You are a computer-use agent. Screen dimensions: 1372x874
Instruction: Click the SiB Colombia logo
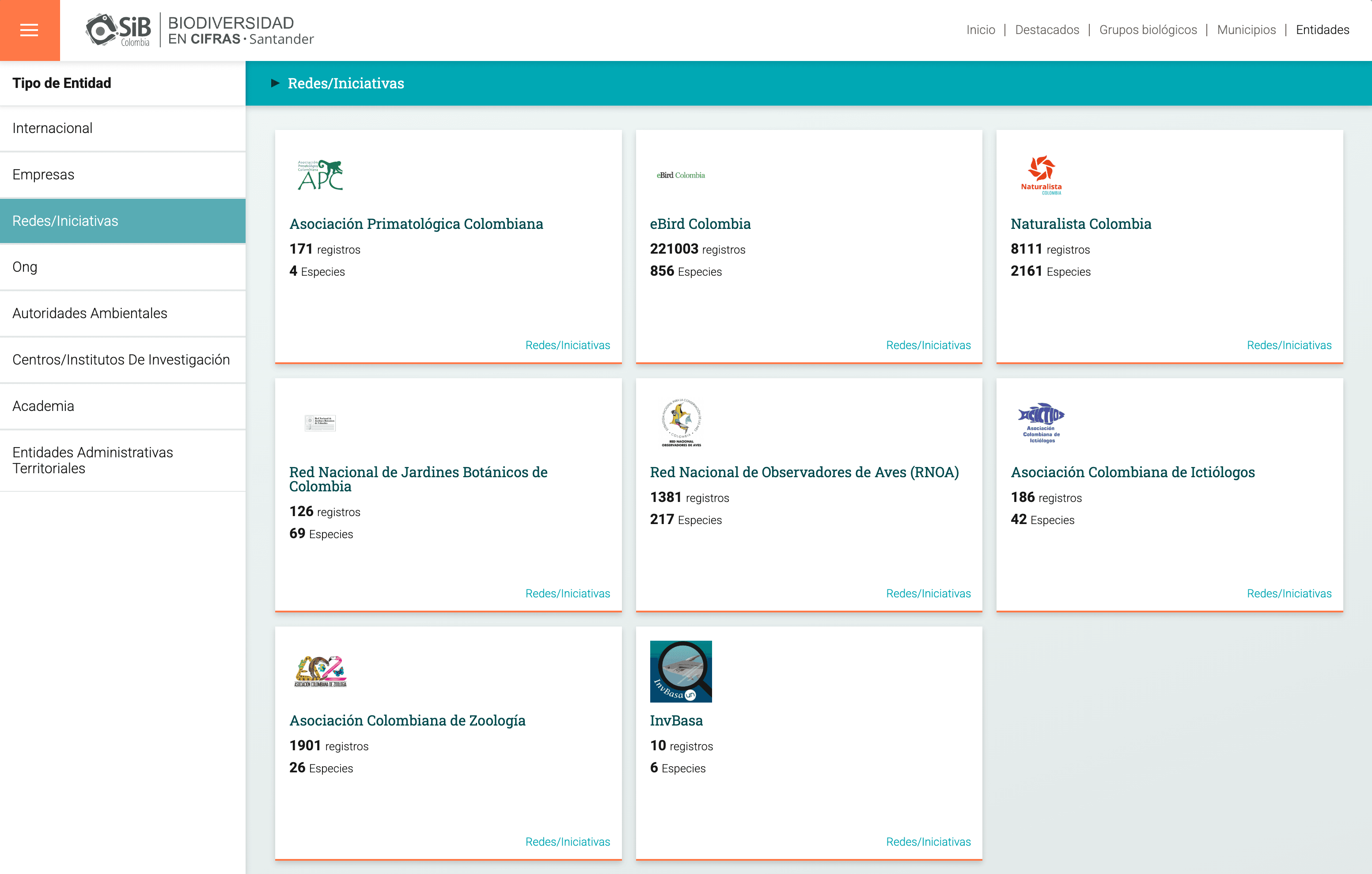[x=118, y=30]
